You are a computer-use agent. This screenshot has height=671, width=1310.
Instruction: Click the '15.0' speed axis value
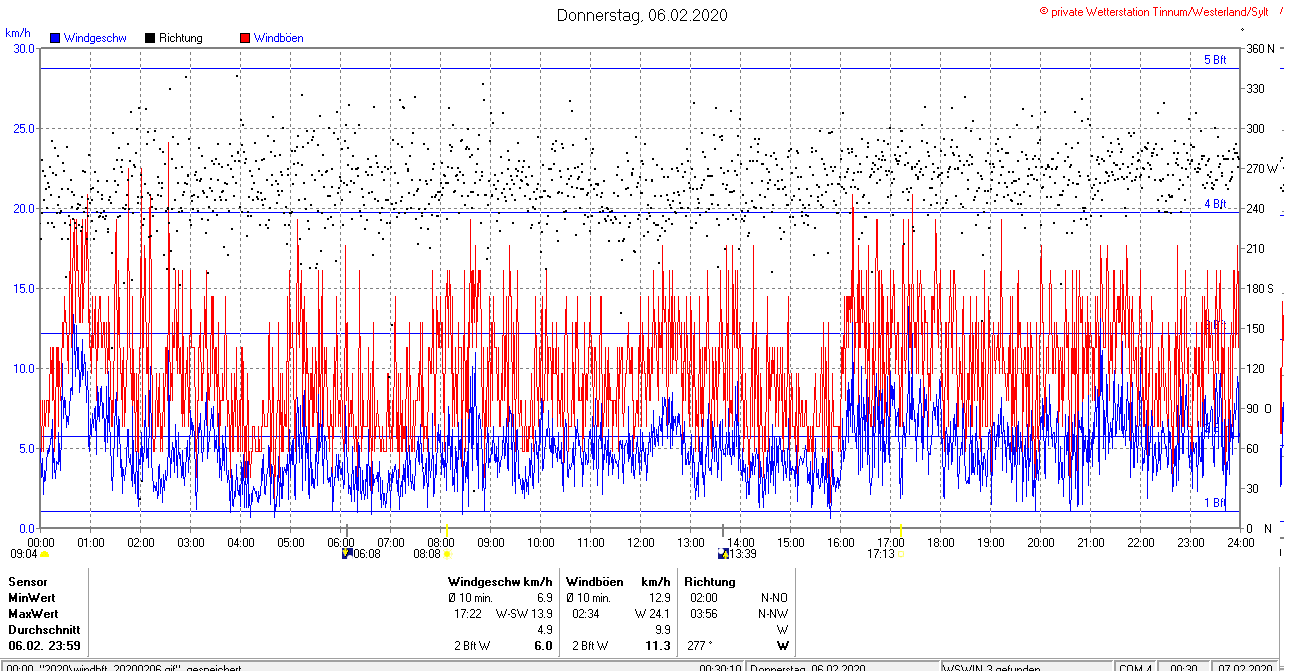tap(23, 289)
